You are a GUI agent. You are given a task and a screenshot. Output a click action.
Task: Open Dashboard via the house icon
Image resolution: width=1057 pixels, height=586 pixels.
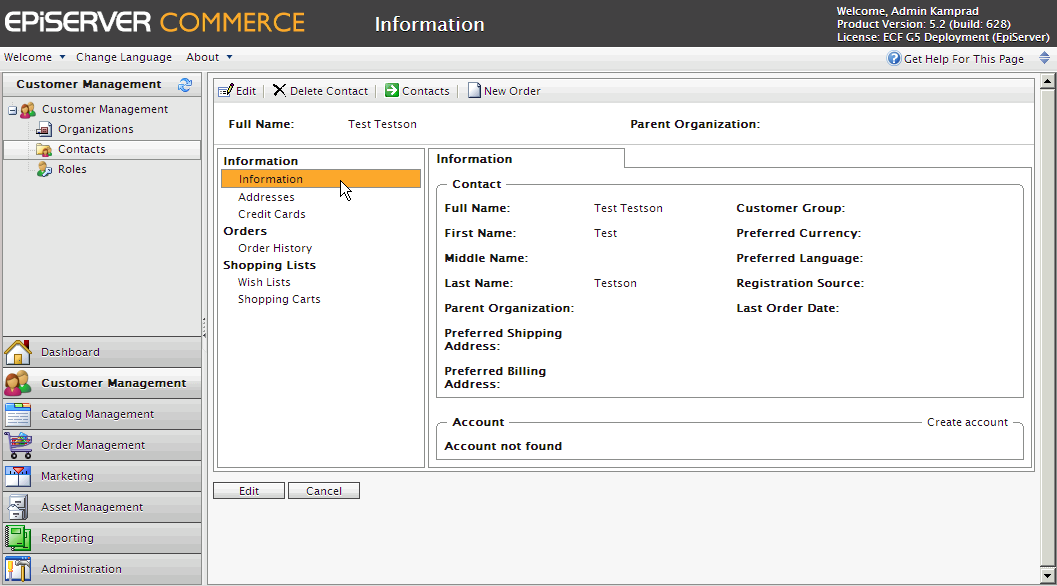click(x=18, y=352)
